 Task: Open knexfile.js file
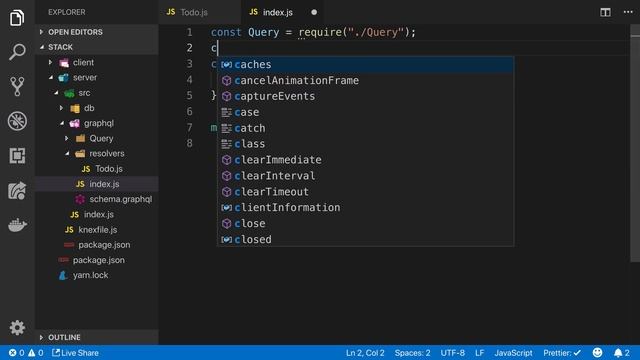[97, 230]
